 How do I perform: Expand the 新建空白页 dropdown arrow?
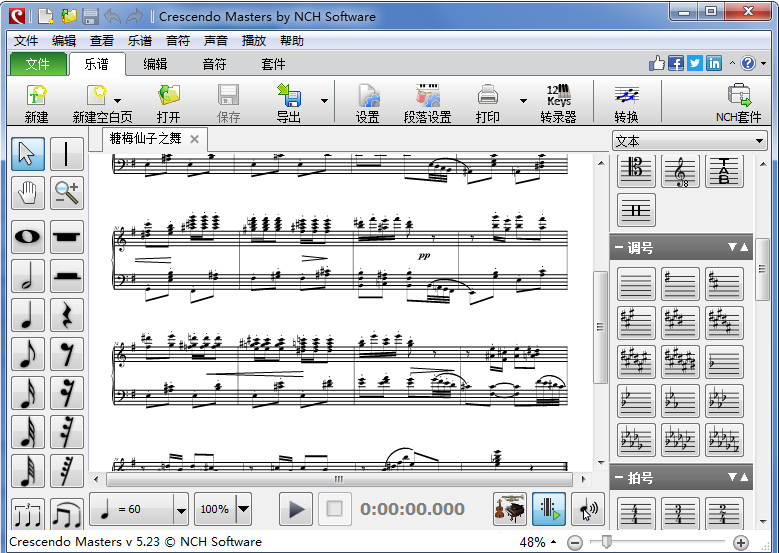click(117, 100)
